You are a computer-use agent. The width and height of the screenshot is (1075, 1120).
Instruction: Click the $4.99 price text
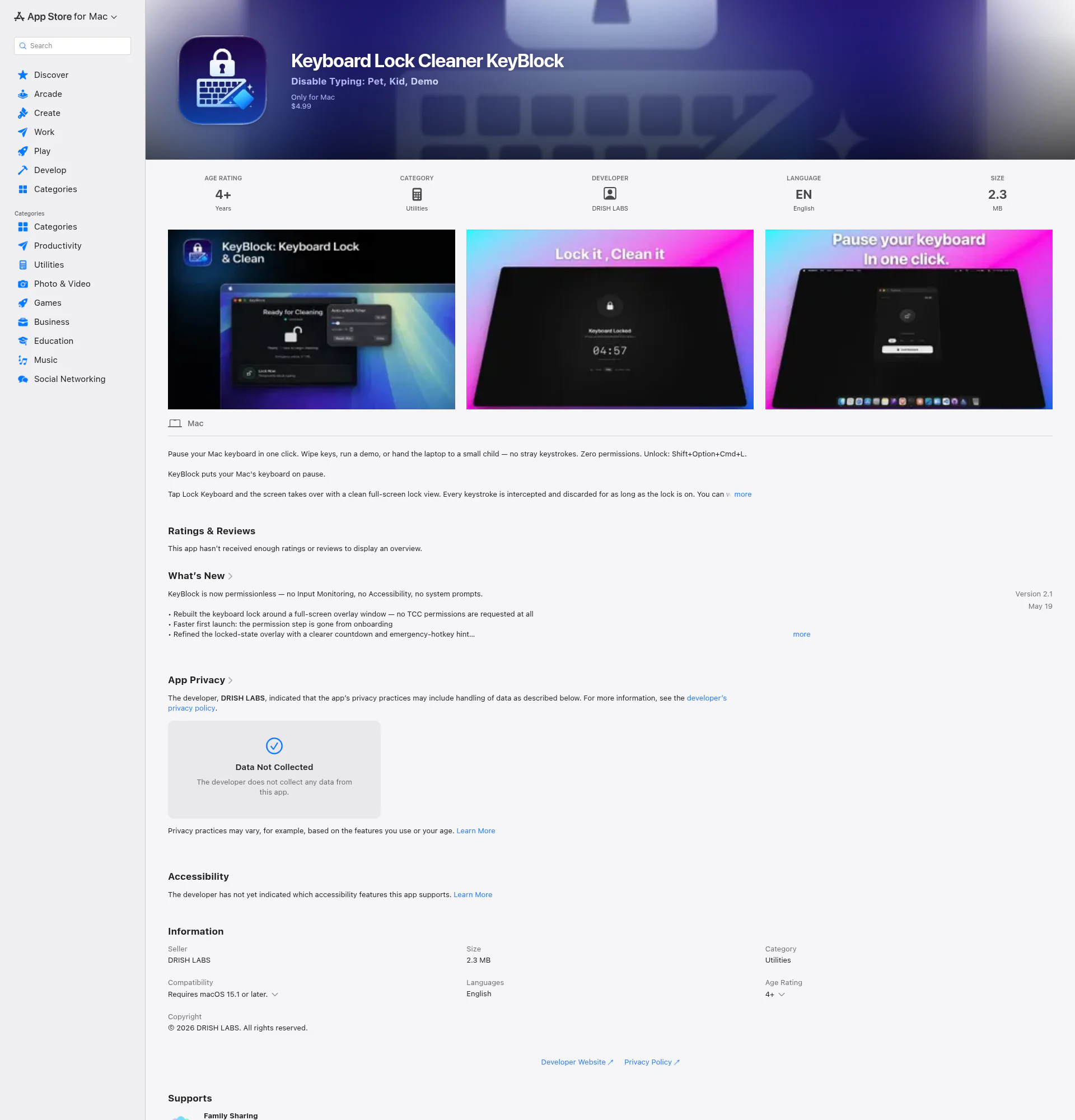pyautogui.click(x=301, y=106)
